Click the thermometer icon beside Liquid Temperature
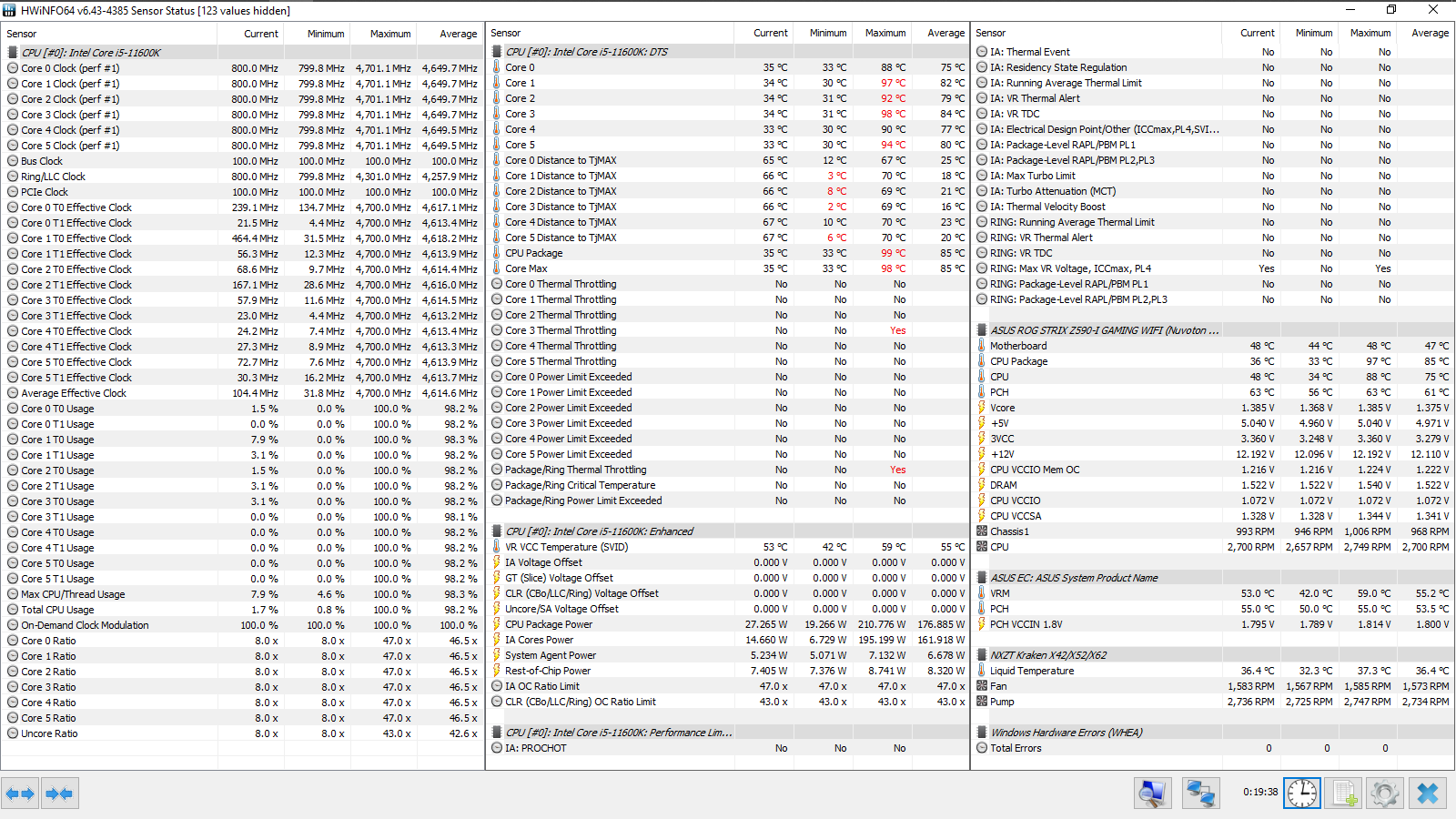Image resolution: width=1456 pixels, height=819 pixels. 982,671
